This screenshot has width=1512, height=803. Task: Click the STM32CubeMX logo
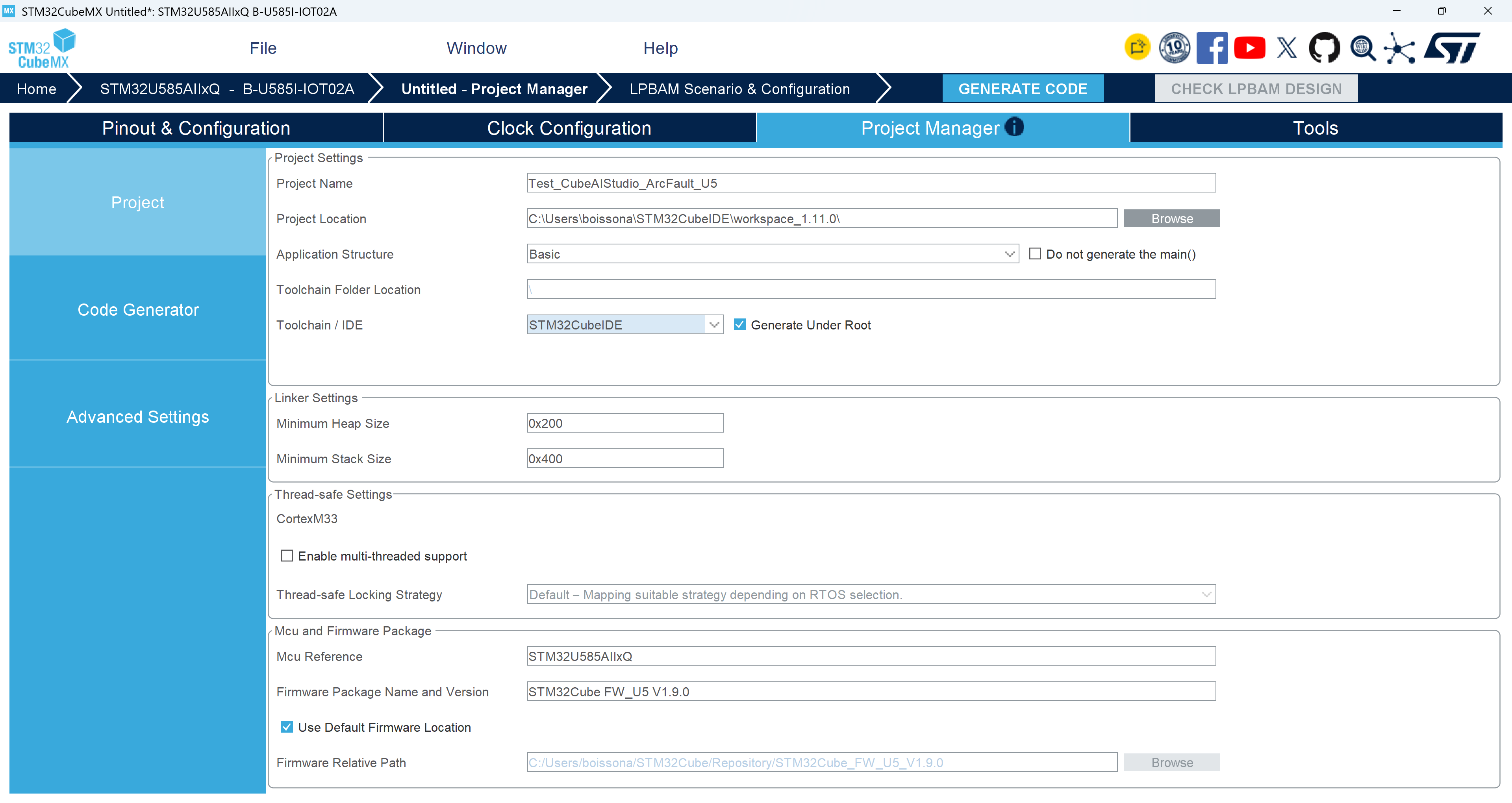tap(42, 48)
